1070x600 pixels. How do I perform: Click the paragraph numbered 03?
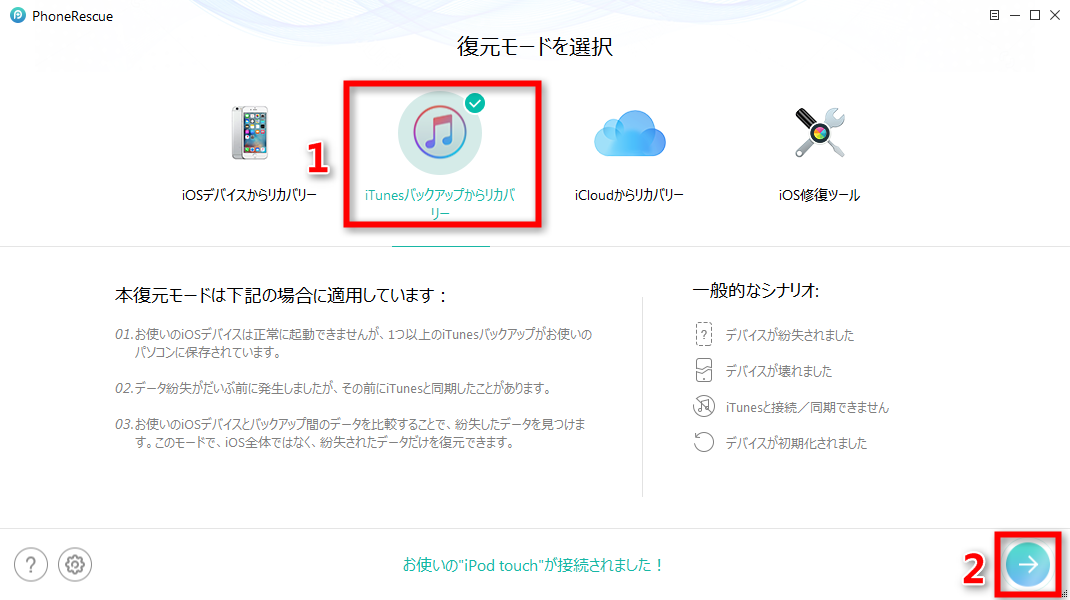[351, 433]
